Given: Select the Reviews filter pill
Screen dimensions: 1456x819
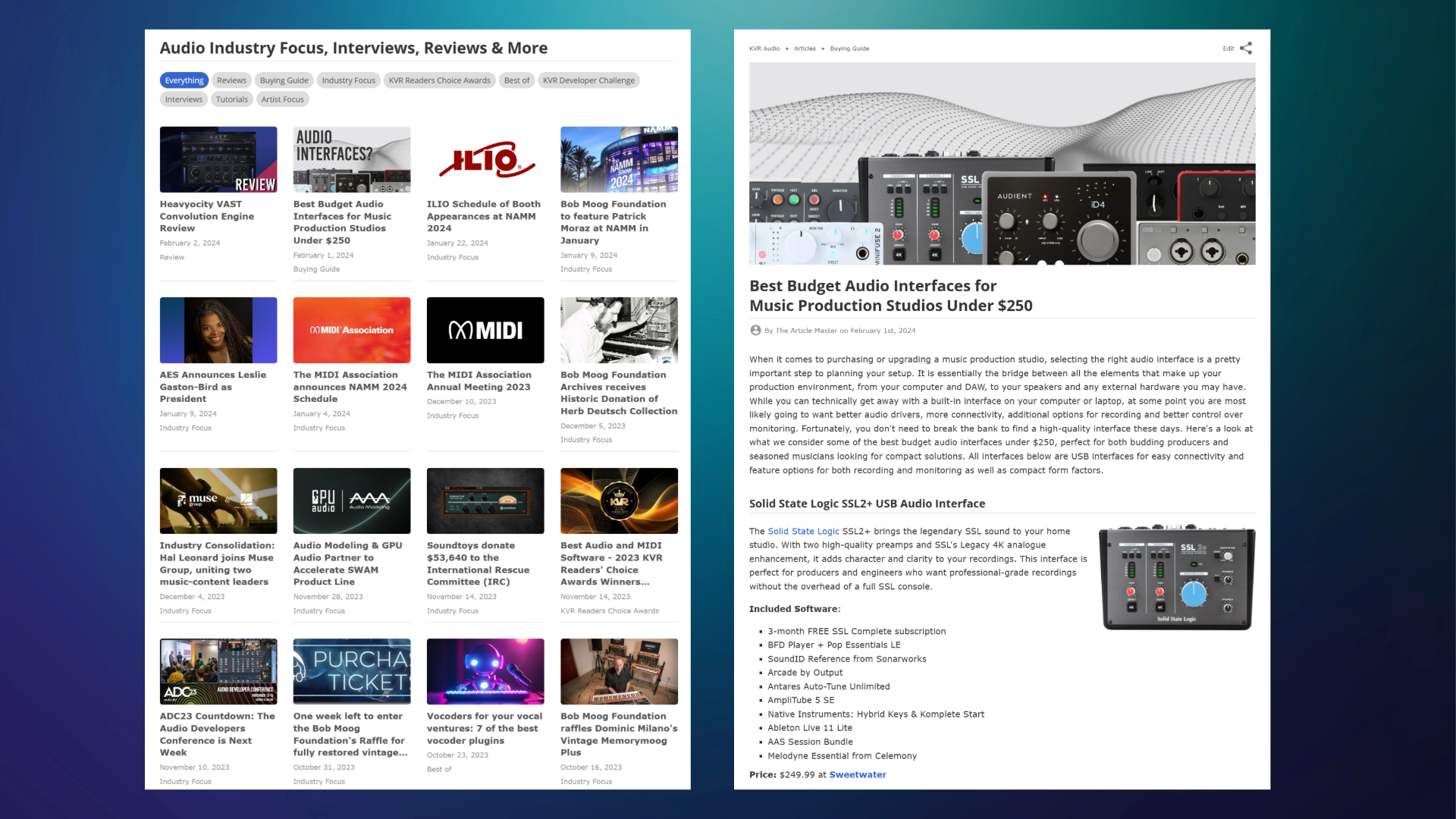Looking at the screenshot, I should (x=231, y=80).
